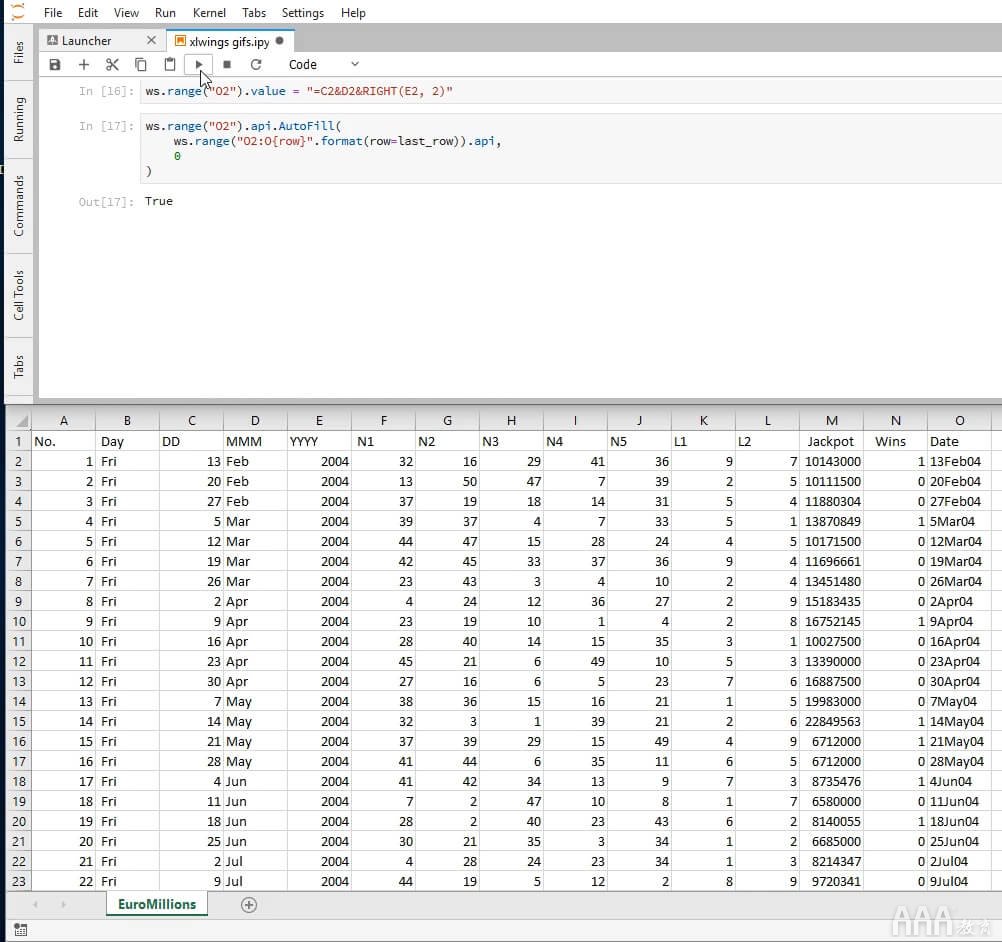1002x942 pixels.
Task: Select column M header in the spreadsheet
Action: (831, 421)
